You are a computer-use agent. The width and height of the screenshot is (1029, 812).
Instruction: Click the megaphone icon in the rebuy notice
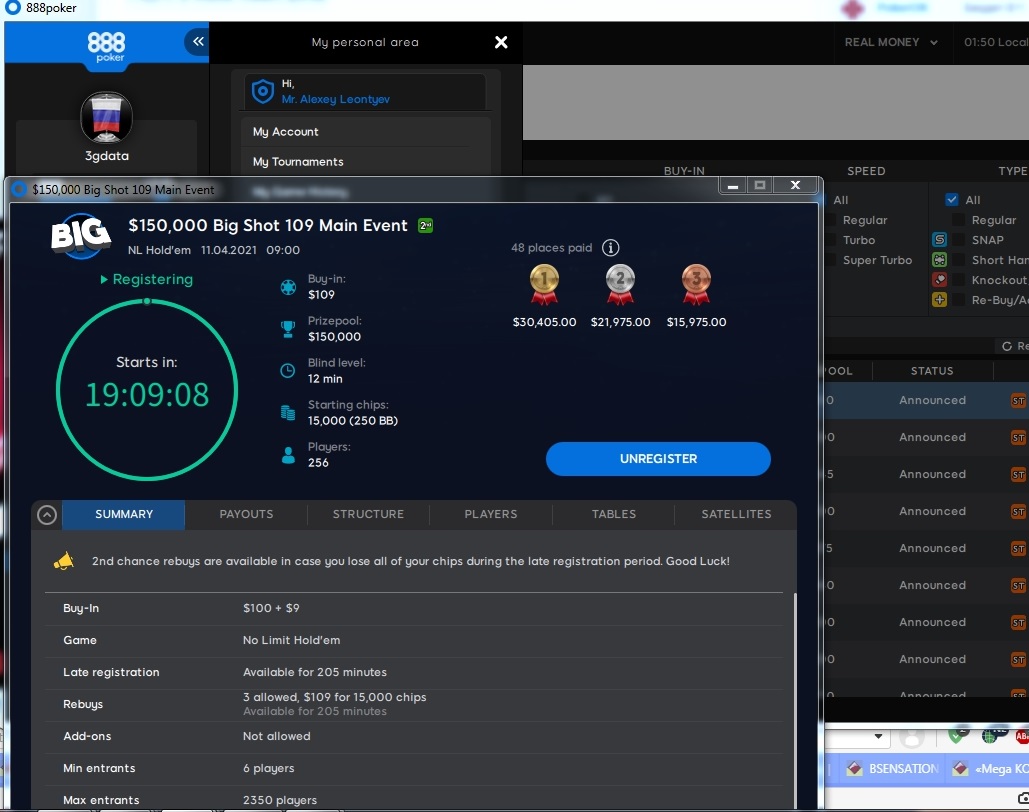[x=64, y=561]
